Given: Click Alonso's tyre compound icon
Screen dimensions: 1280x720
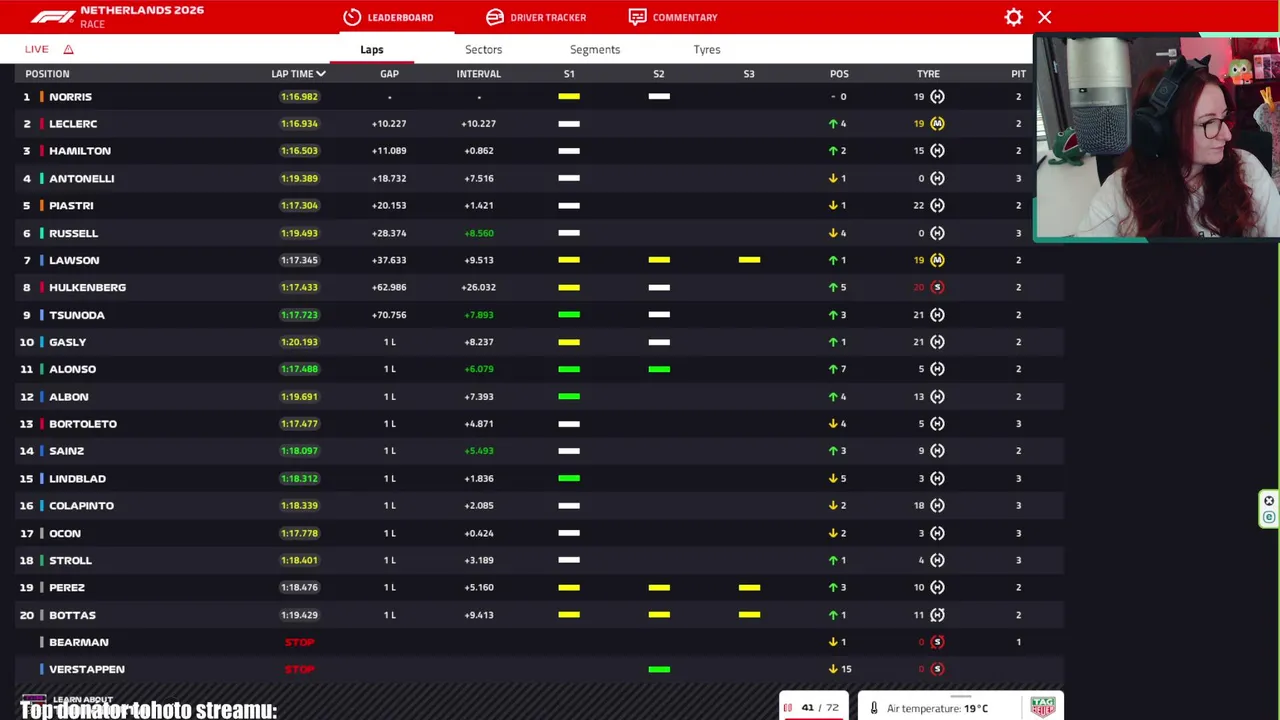Looking at the screenshot, I should [x=937, y=369].
